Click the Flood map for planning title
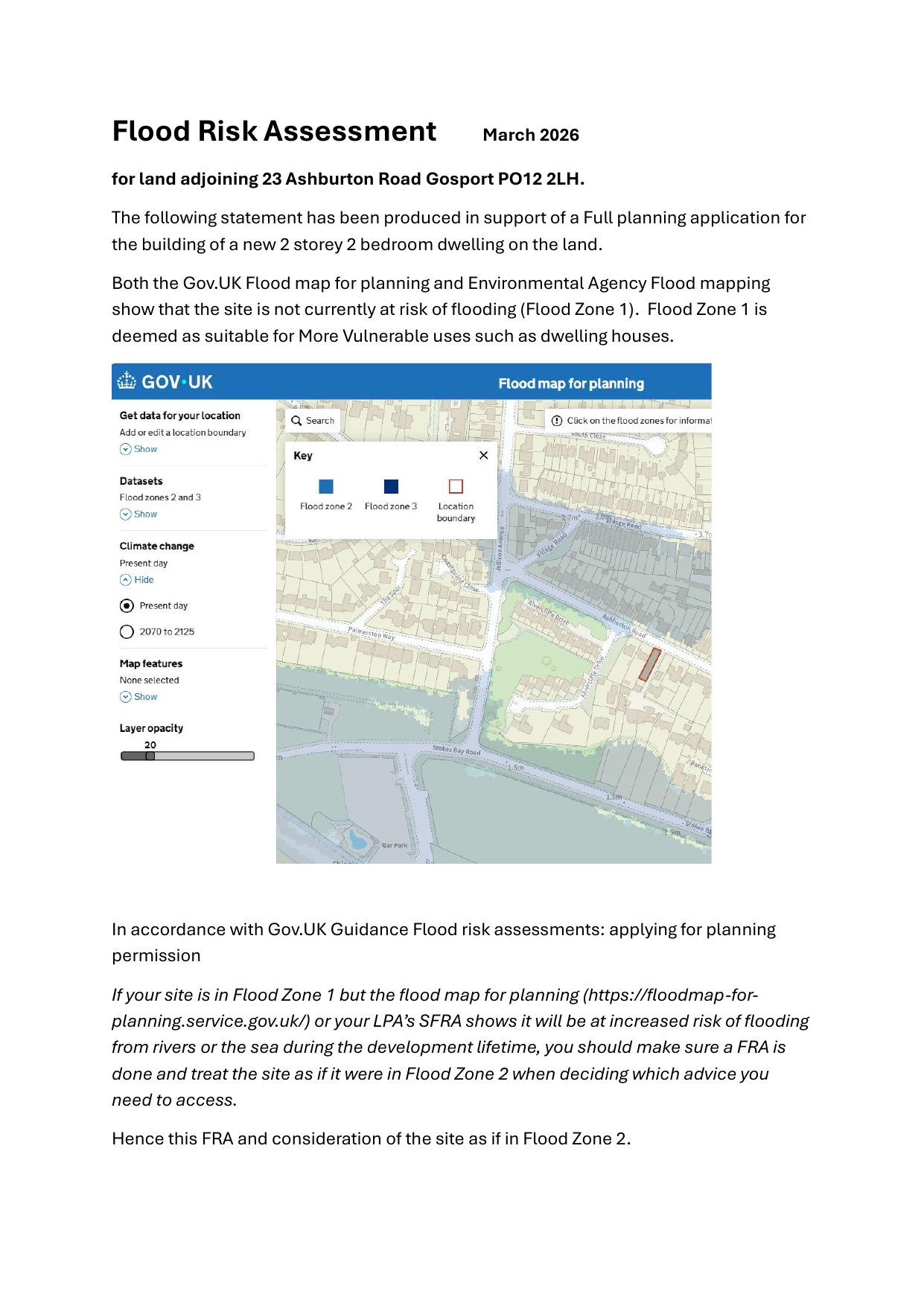 pyautogui.click(x=570, y=383)
